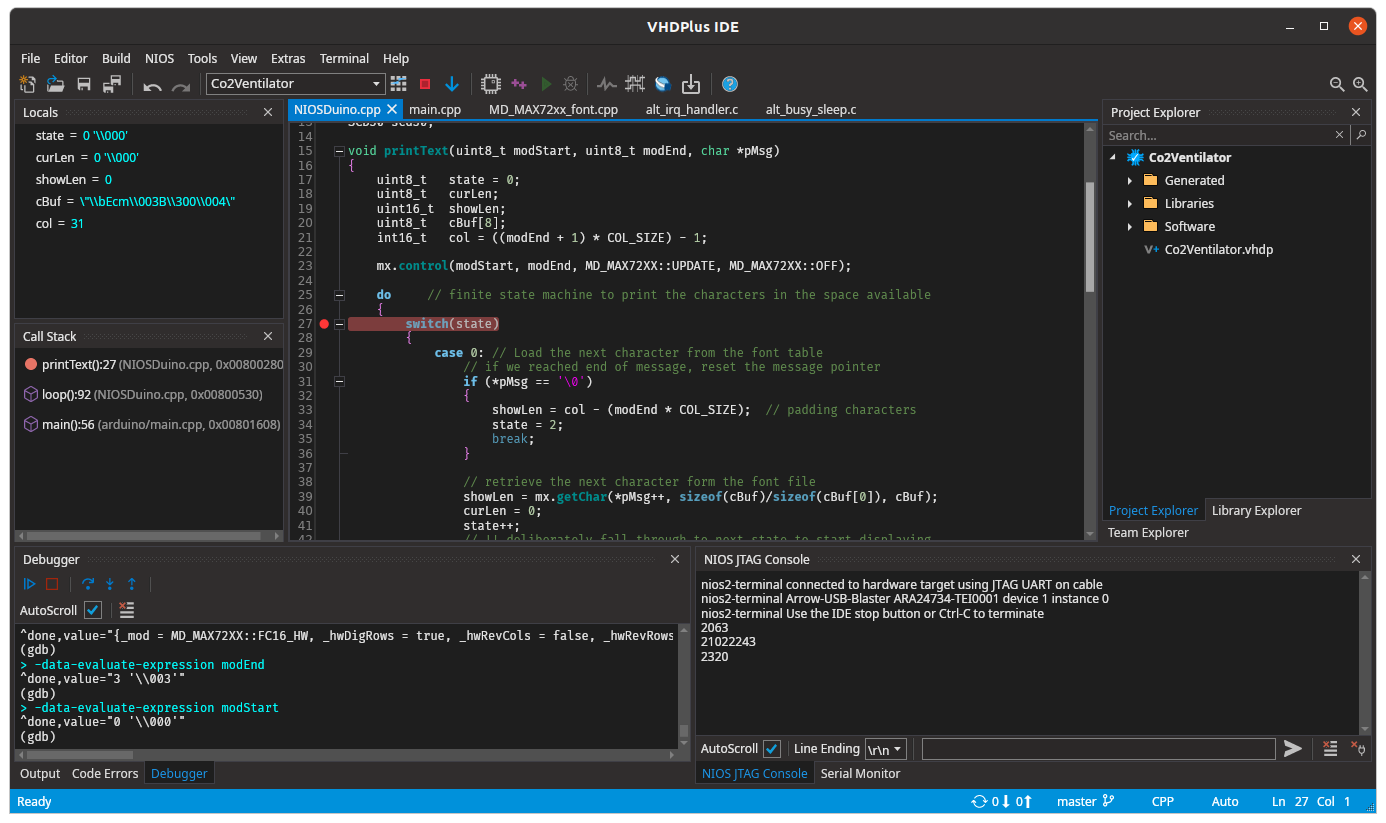Open help with the blue question mark icon
The height and width of the screenshot is (823, 1386).
click(730, 84)
